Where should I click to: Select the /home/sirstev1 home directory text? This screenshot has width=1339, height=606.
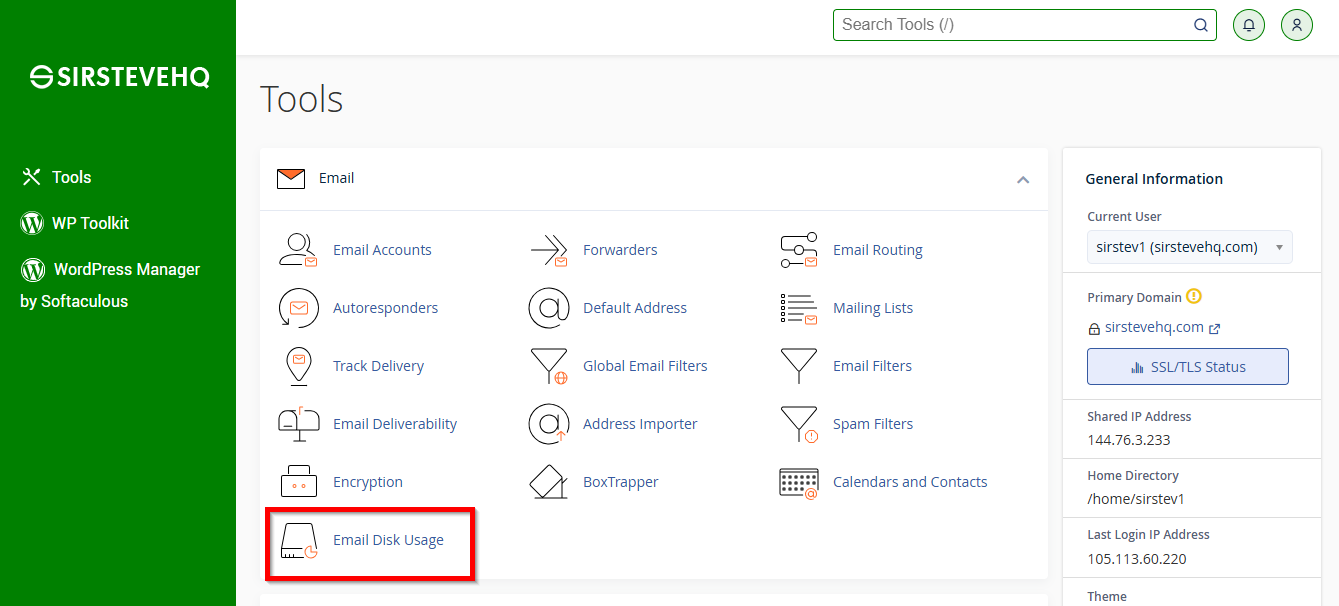[x=1136, y=499]
